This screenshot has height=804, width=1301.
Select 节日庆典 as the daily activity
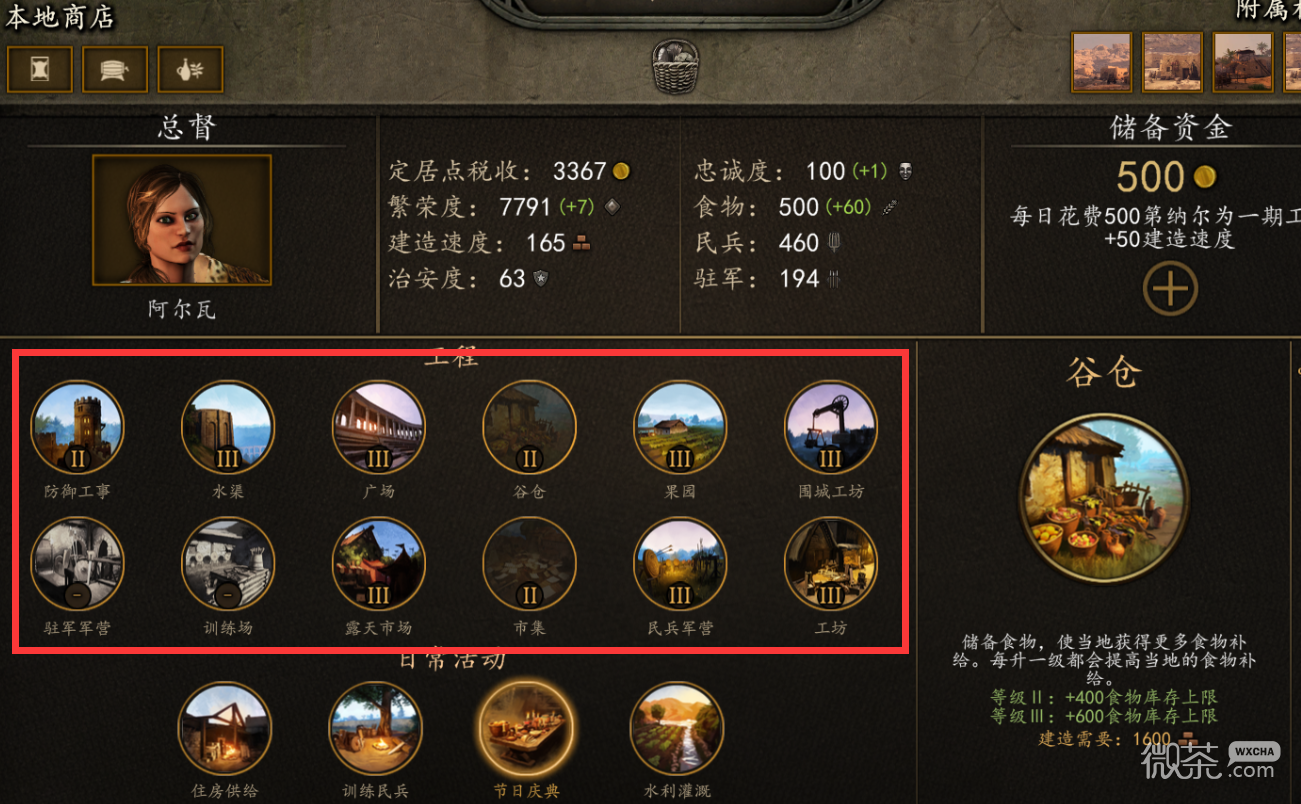click(526, 729)
